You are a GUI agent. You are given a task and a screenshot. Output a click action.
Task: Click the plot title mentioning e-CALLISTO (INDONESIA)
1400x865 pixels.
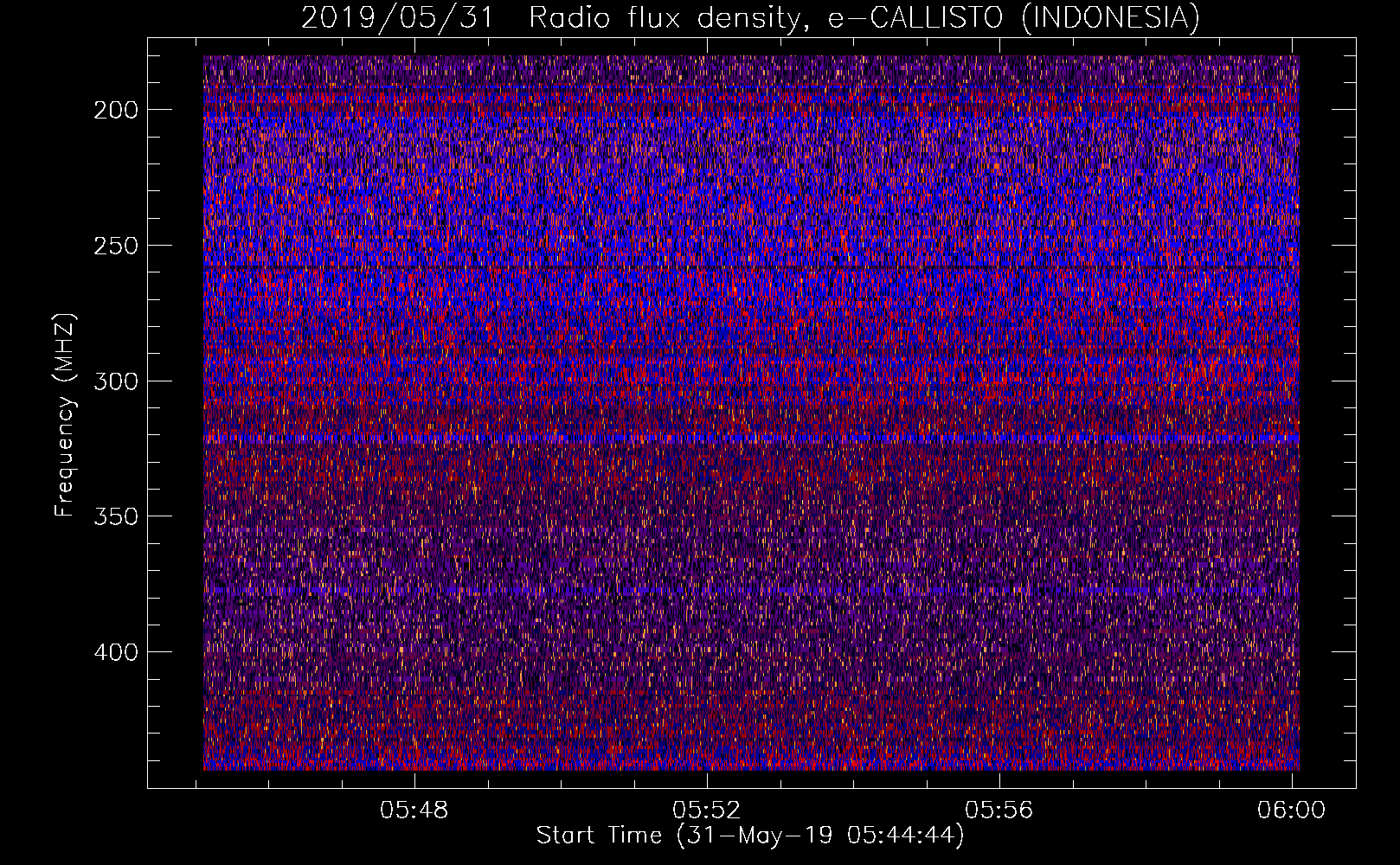[750, 17]
